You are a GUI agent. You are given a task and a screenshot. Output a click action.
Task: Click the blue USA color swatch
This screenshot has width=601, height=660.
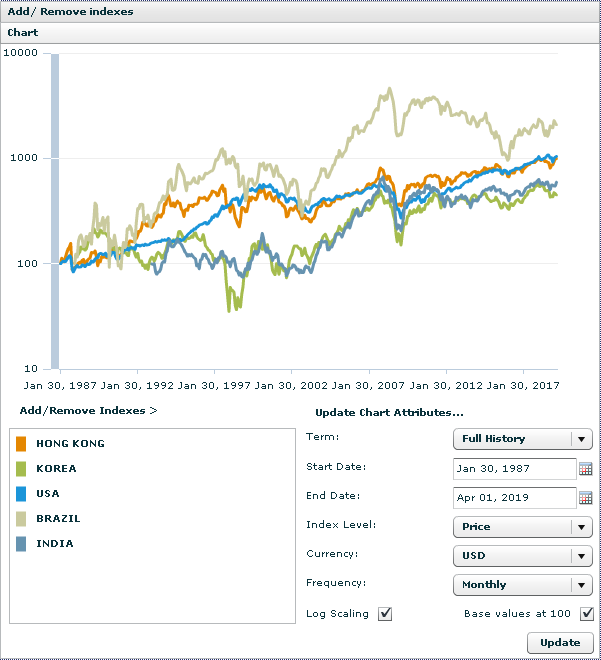[22, 493]
